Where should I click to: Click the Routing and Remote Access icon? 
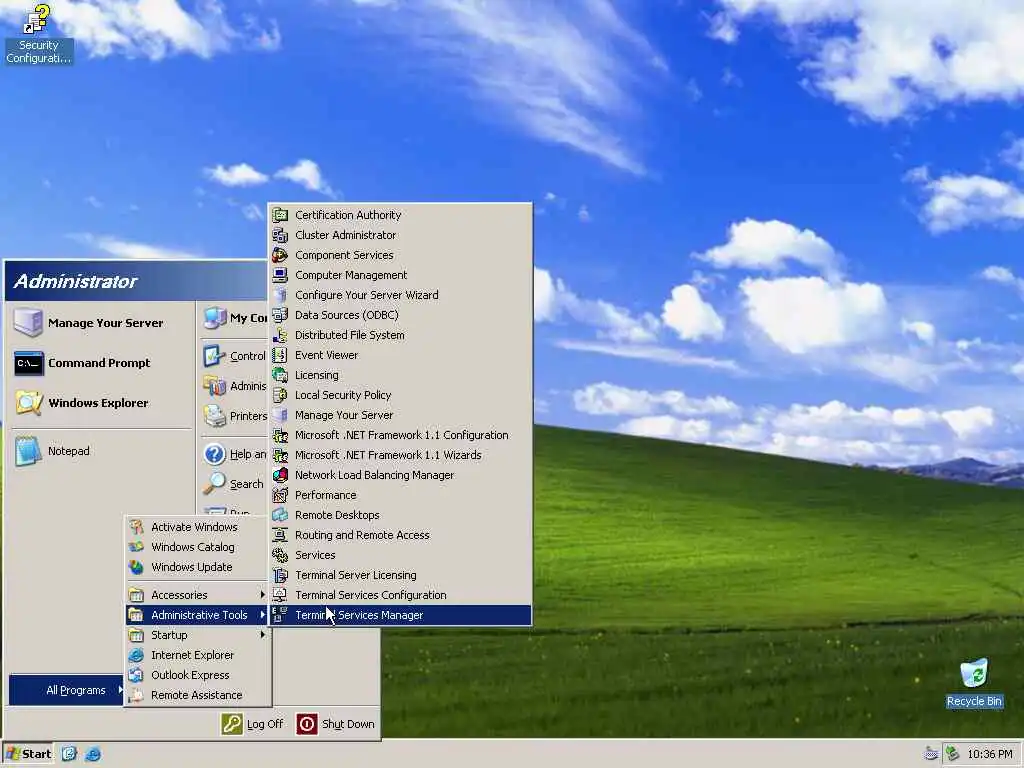pos(280,535)
